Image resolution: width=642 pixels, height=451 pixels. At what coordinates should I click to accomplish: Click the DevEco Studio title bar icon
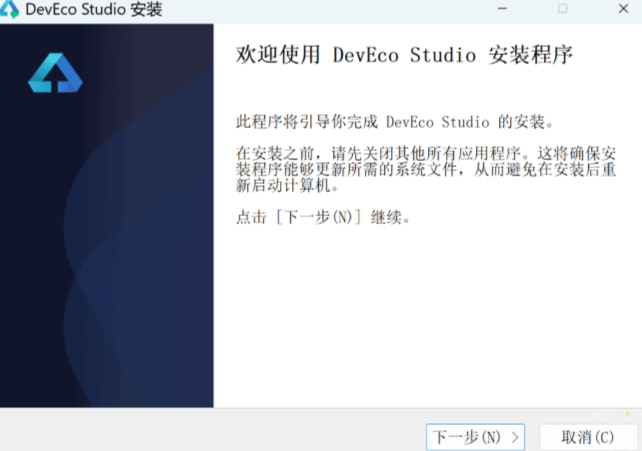(x=9, y=9)
